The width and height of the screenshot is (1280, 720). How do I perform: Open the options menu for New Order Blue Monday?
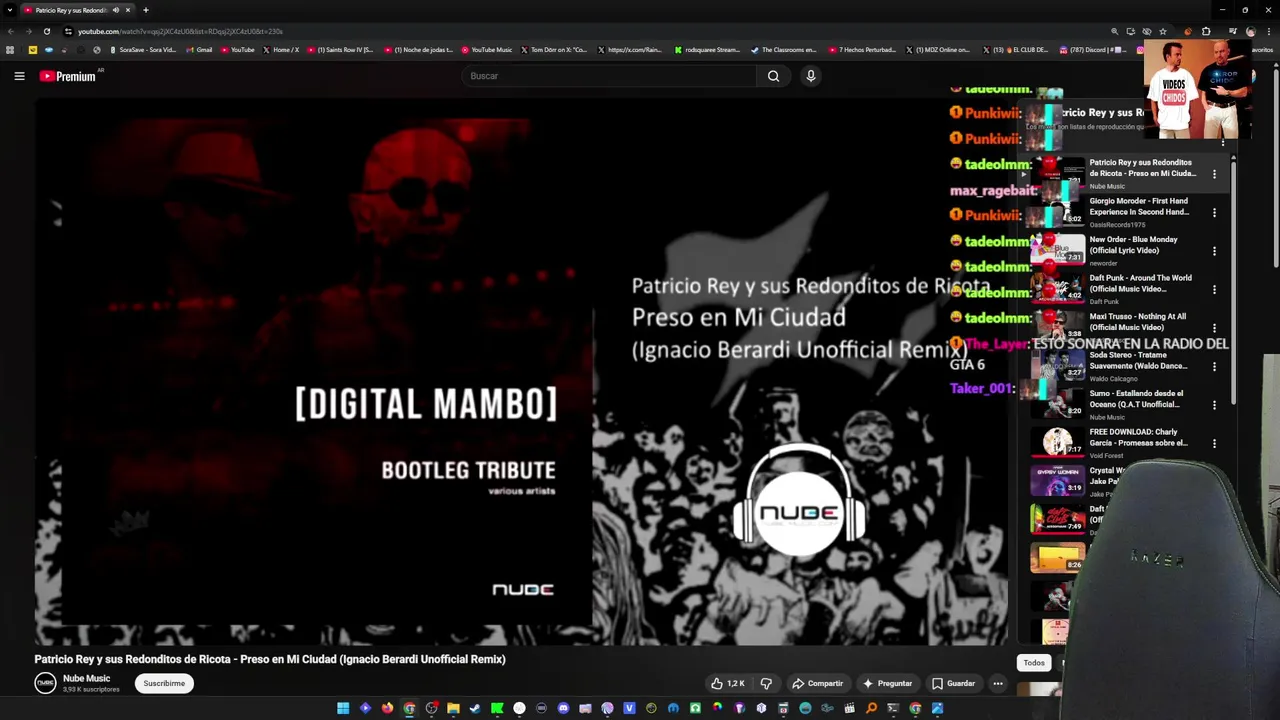tap(1214, 251)
